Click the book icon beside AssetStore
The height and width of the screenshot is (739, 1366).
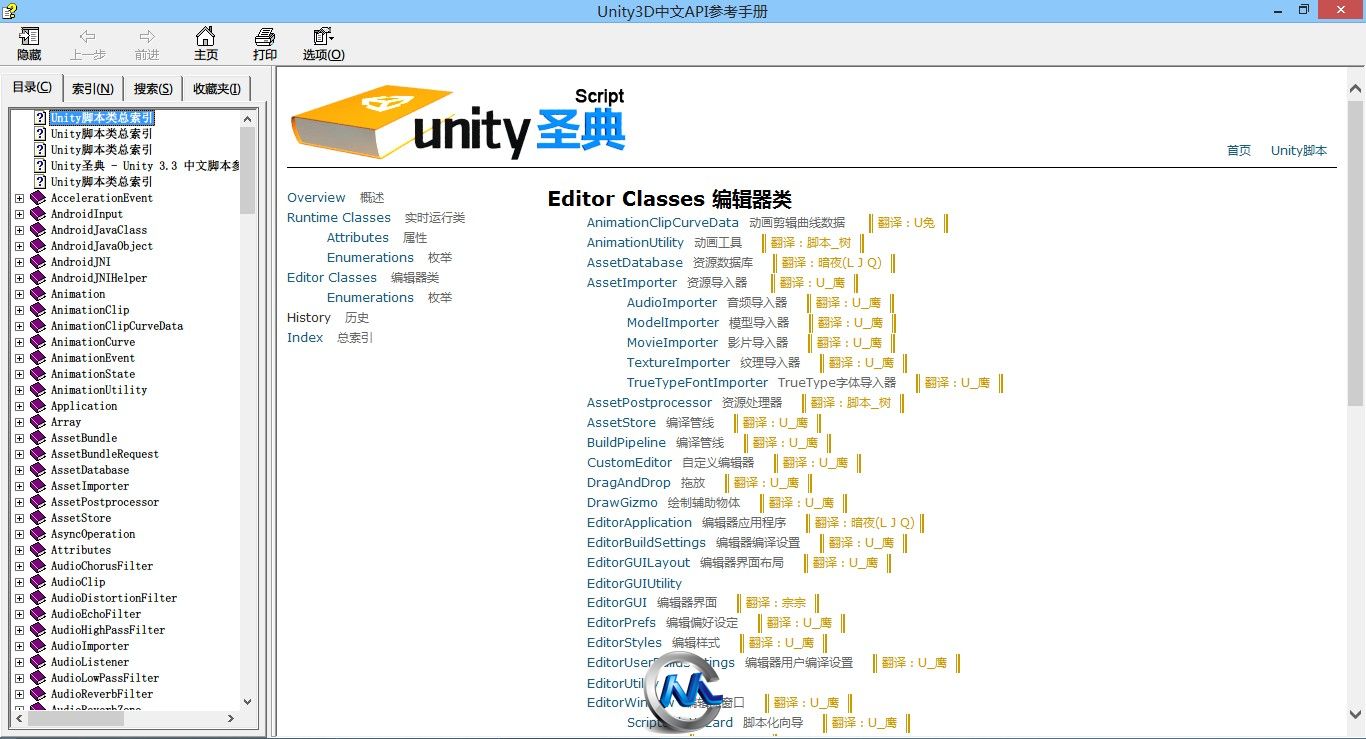point(38,518)
